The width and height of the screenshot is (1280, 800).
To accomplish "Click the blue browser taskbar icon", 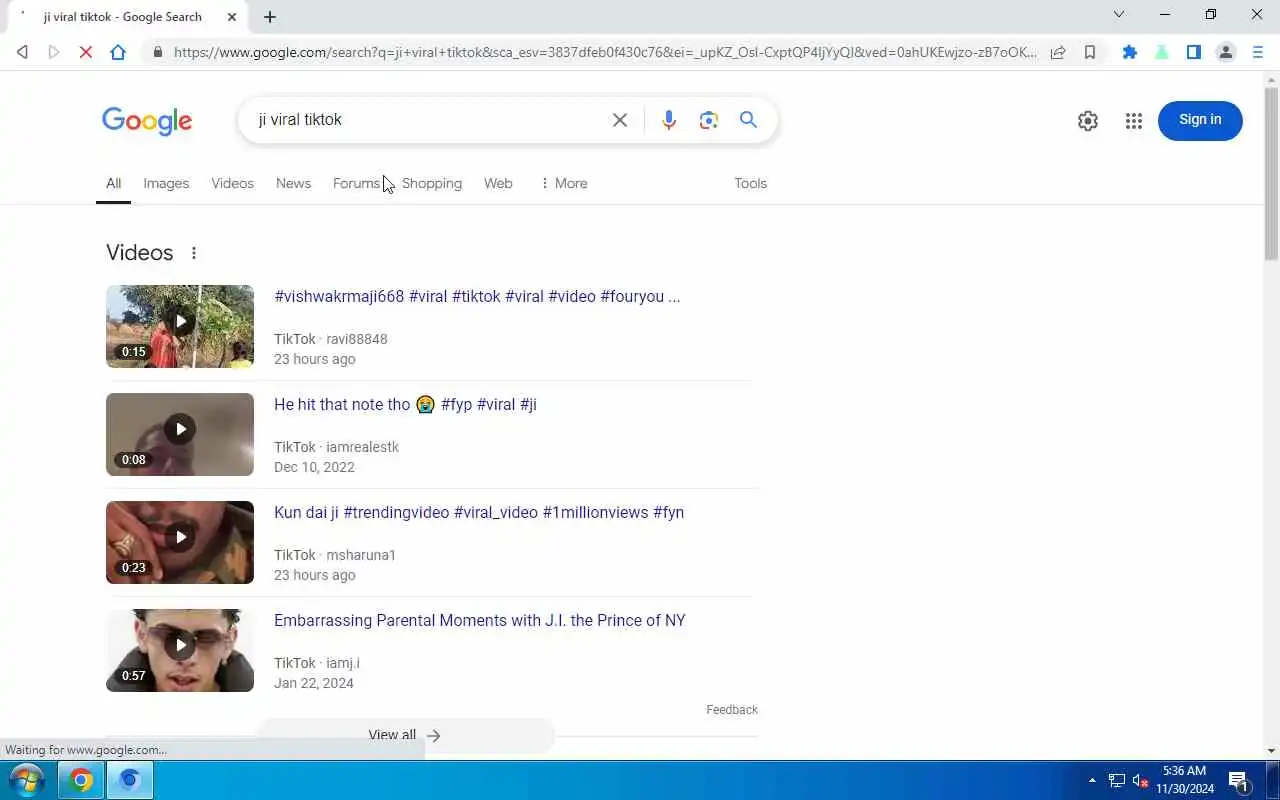I will coord(130,780).
